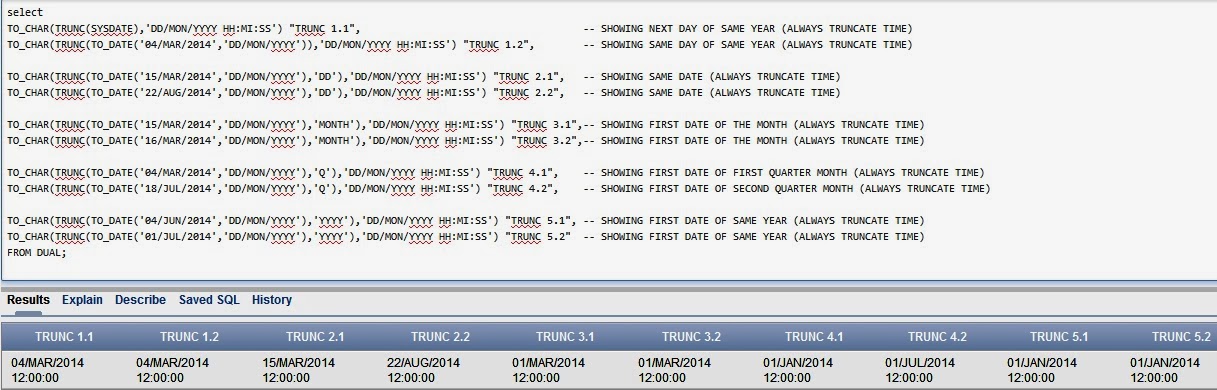Select the TRUNC 2.1 column header

click(315, 336)
